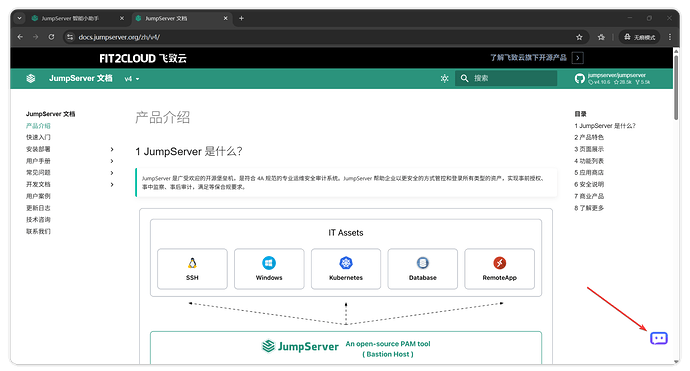Jump to 8 了解更多 in contents

click(589, 208)
